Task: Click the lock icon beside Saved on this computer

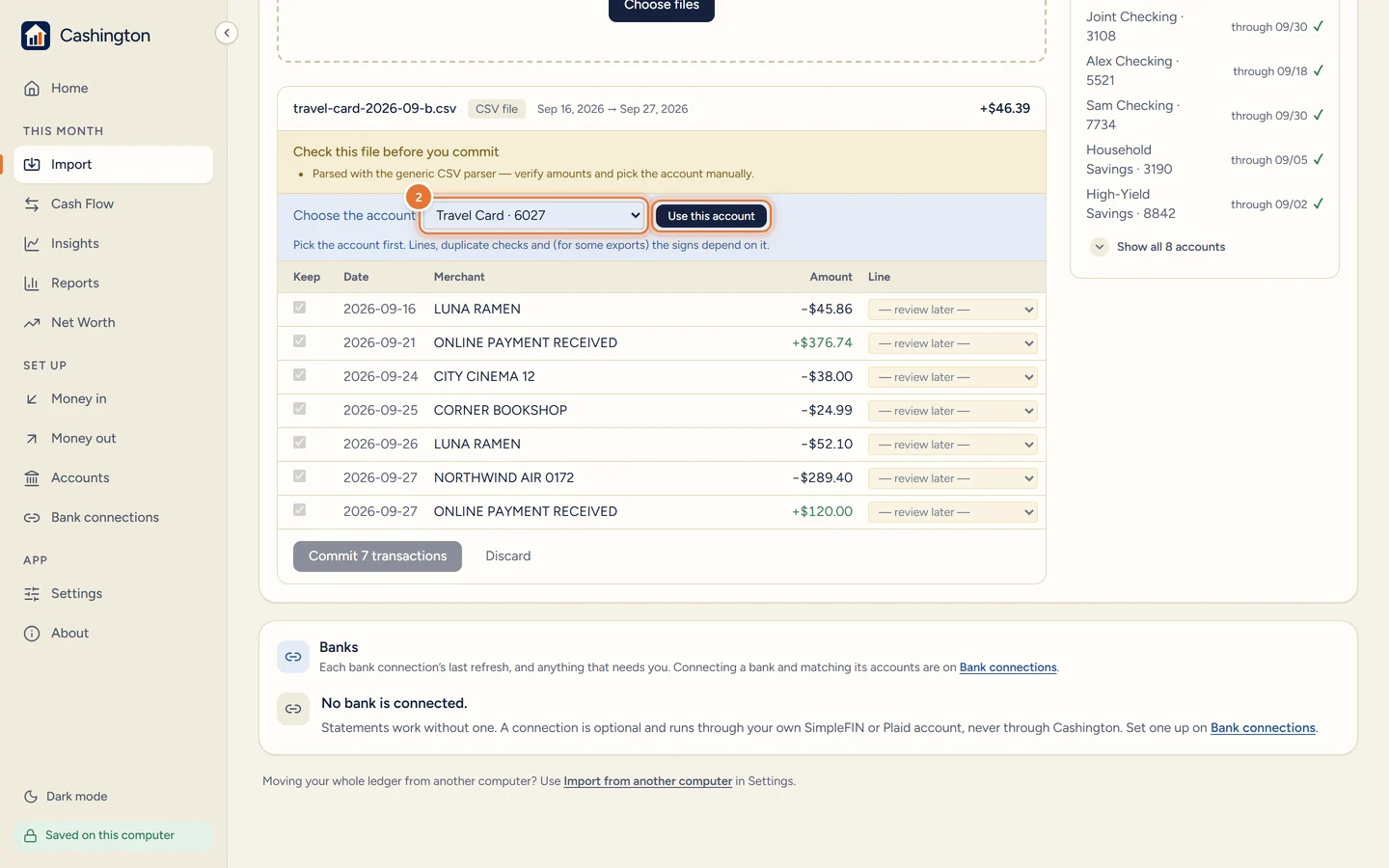Action: (31, 836)
